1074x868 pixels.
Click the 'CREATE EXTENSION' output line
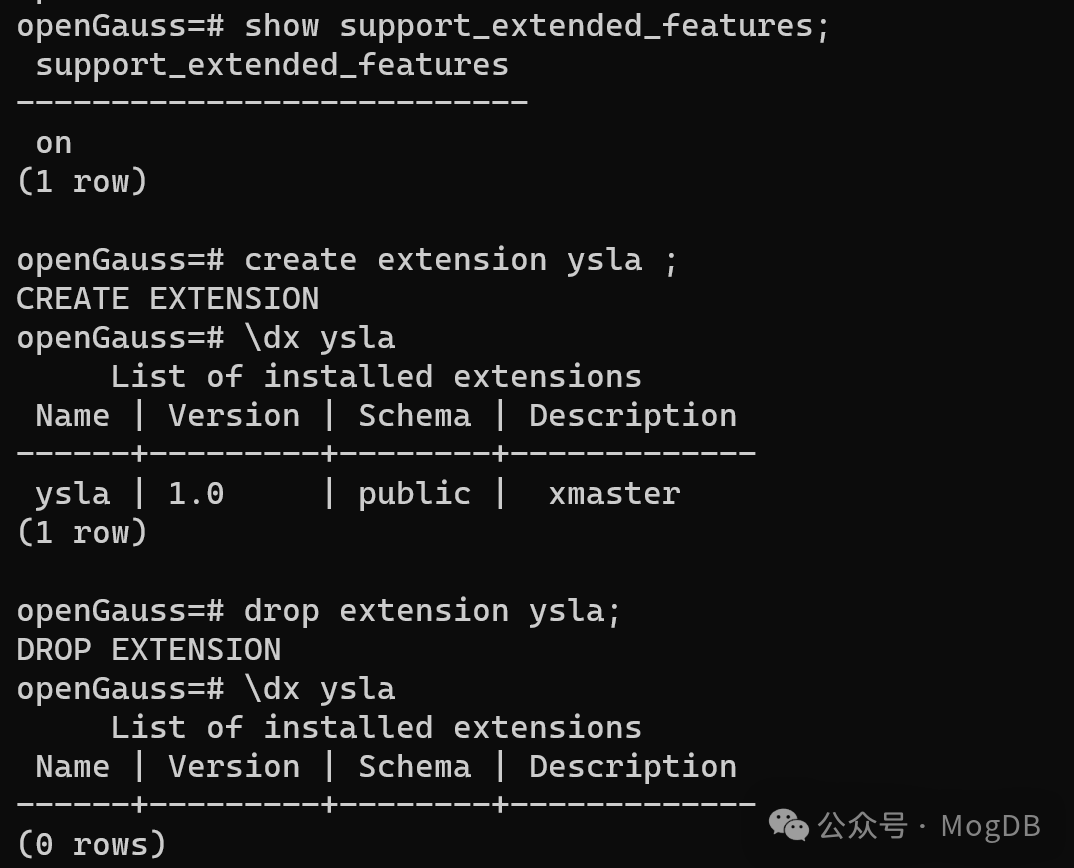point(168,299)
